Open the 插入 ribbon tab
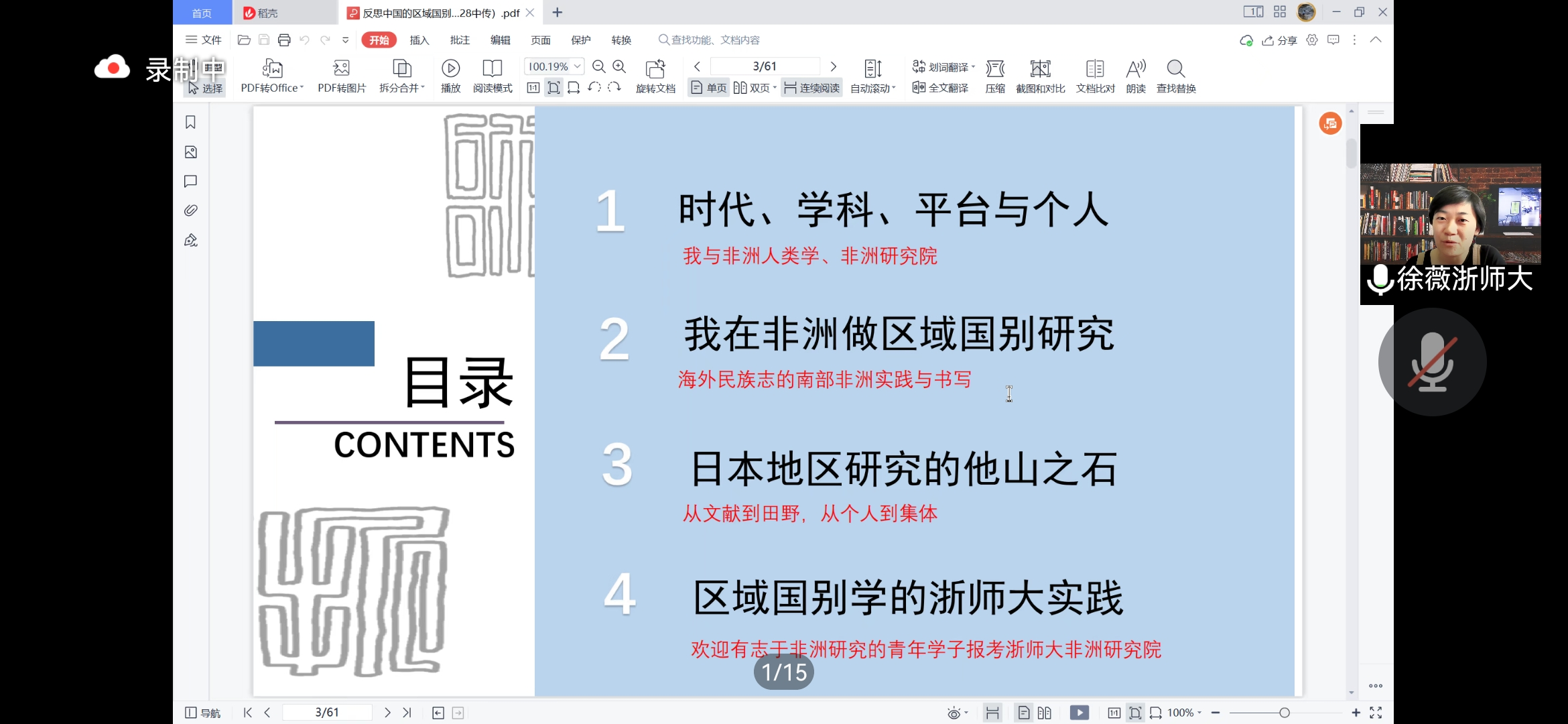Viewport: 1568px width, 724px height. tap(419, 40)
